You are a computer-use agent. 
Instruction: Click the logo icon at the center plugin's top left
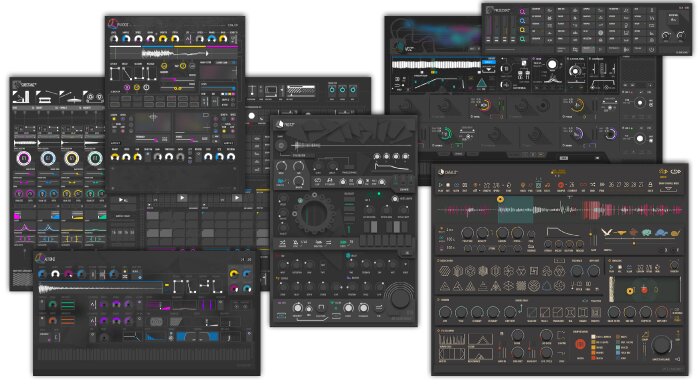coord(280,124)
